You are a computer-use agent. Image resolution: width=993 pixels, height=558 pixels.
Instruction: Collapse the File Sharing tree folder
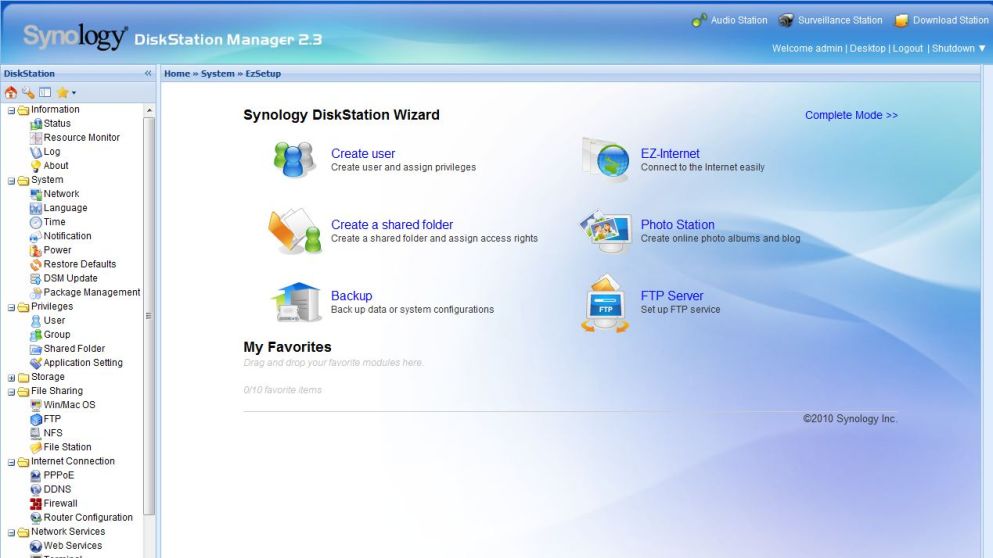click(x=11, y=392)
